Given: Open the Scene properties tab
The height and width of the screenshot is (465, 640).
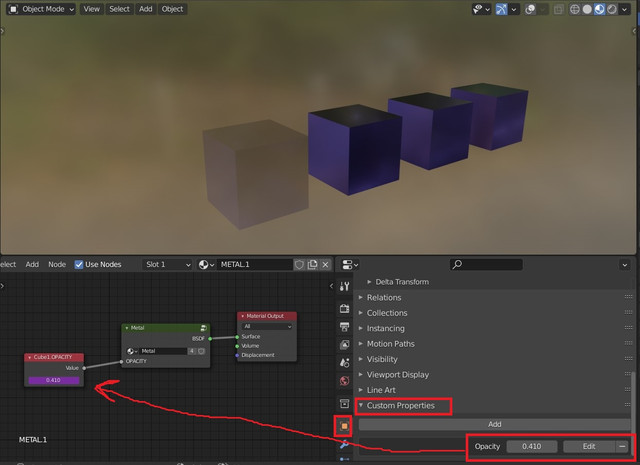Looking at the screenshot, I should tap(344, 363).
